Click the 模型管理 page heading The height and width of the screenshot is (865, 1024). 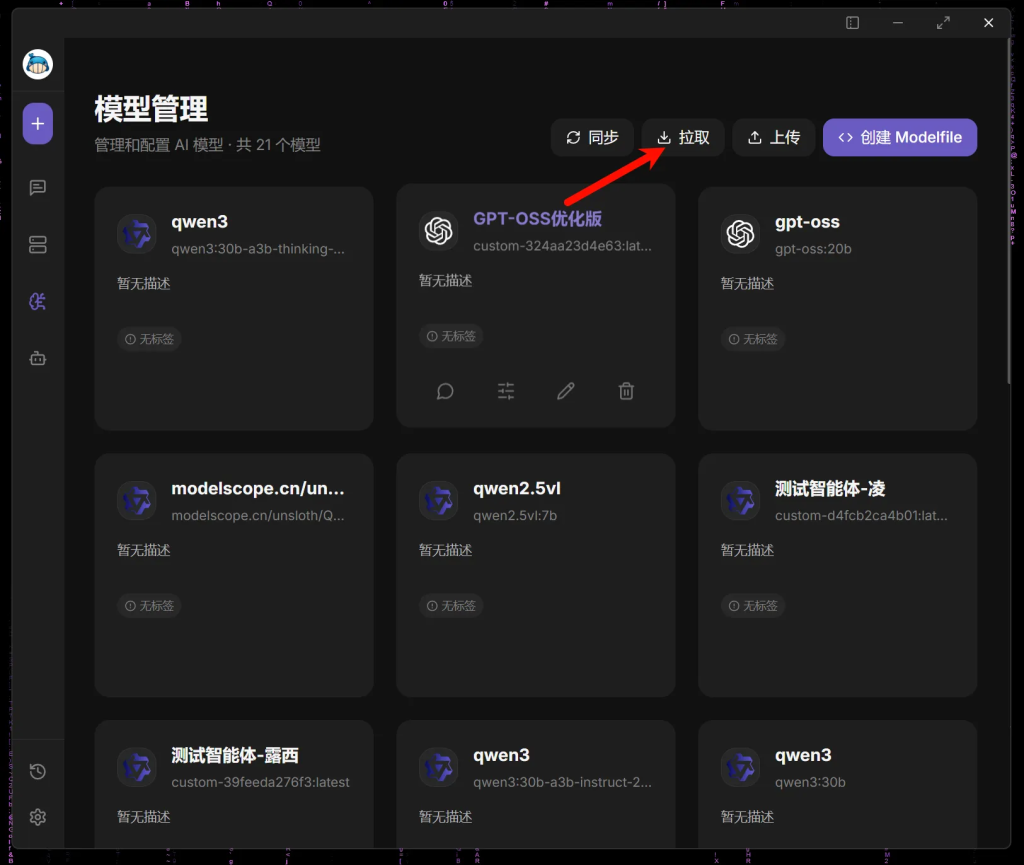[151, 109]
